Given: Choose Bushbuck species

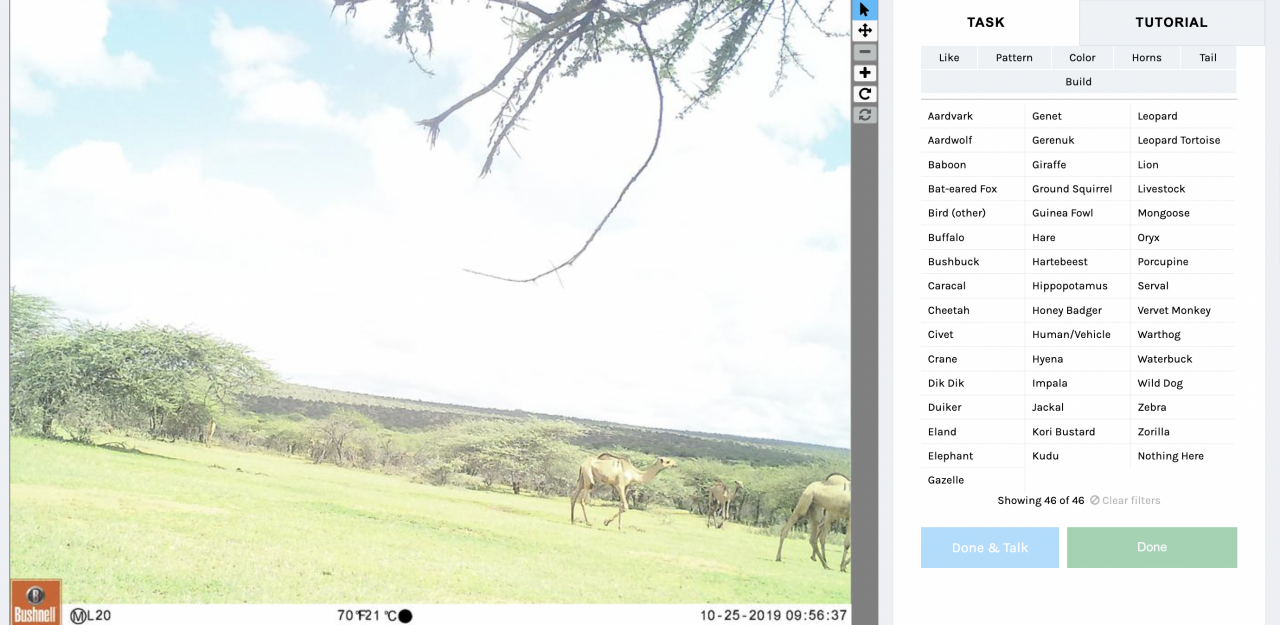Looking at the screenshot, I should (973, 262).
